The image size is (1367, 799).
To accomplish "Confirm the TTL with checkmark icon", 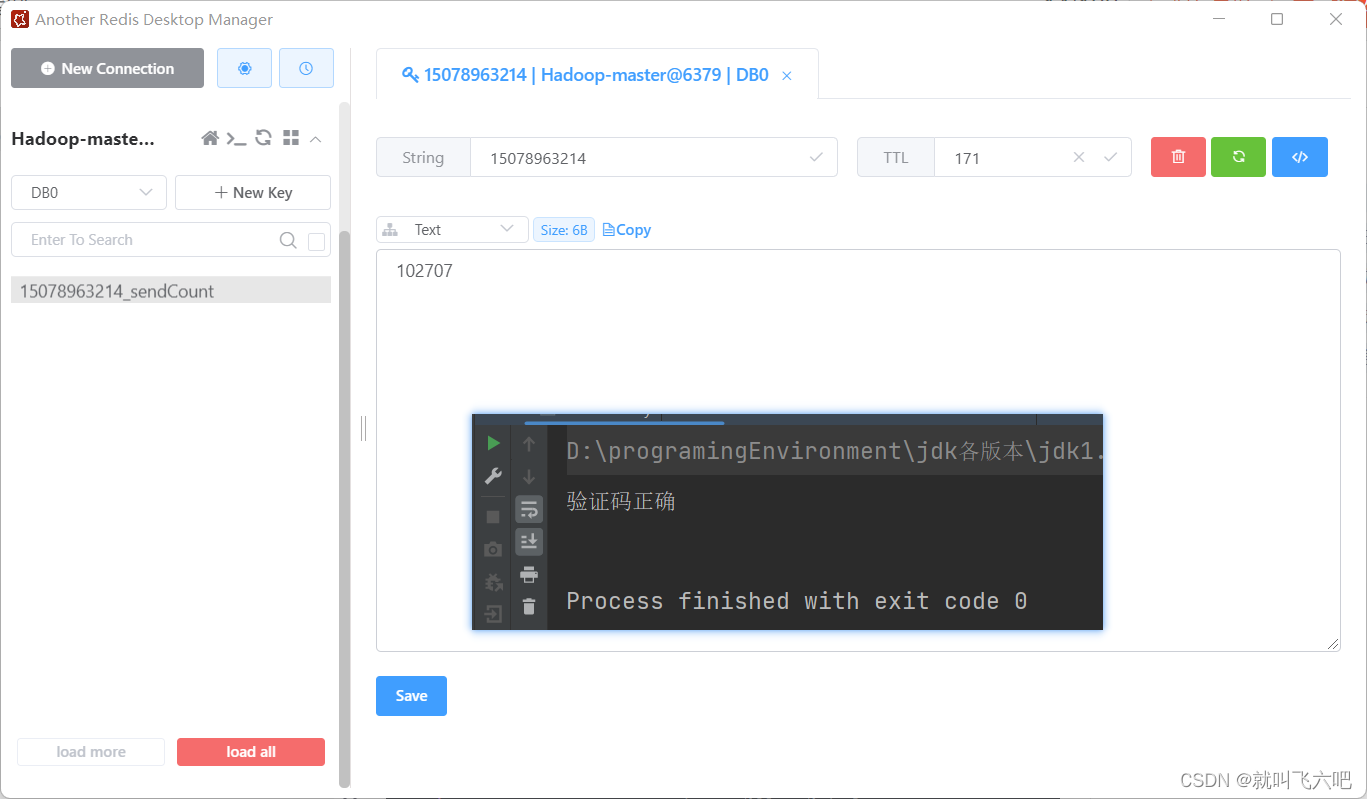I will click(1110, 157).
